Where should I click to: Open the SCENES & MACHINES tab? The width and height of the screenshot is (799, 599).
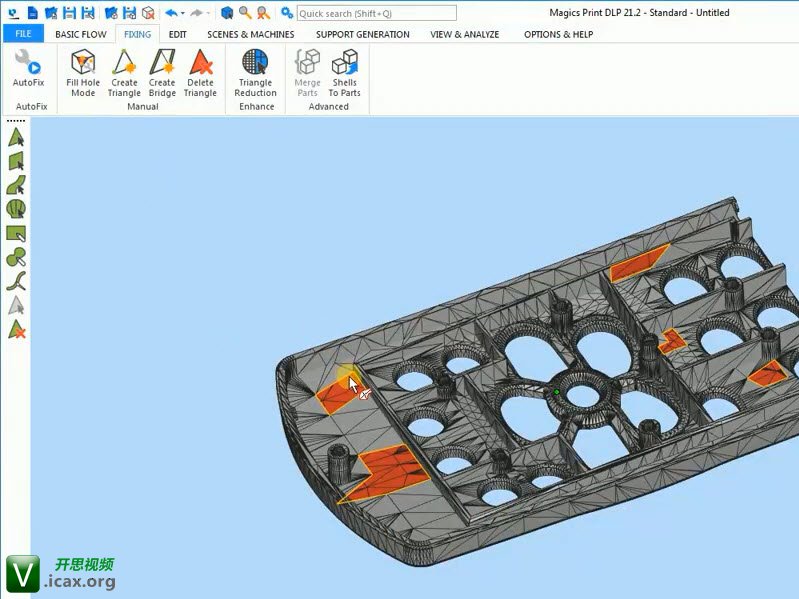coord(250,34)
